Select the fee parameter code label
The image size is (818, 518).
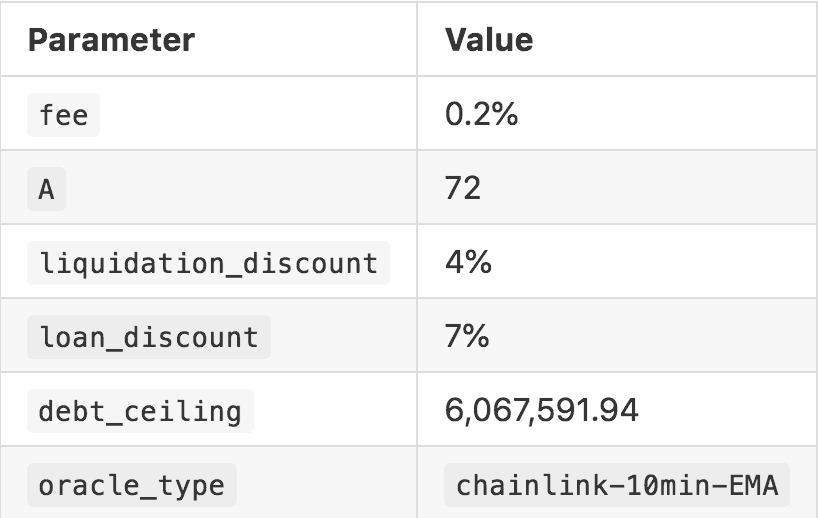[64, 115]
